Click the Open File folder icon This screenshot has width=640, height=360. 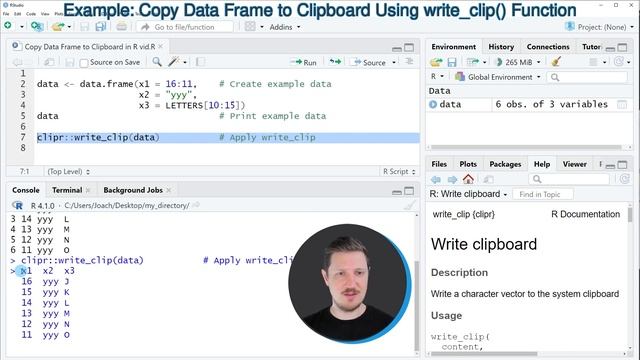[58, 27]
